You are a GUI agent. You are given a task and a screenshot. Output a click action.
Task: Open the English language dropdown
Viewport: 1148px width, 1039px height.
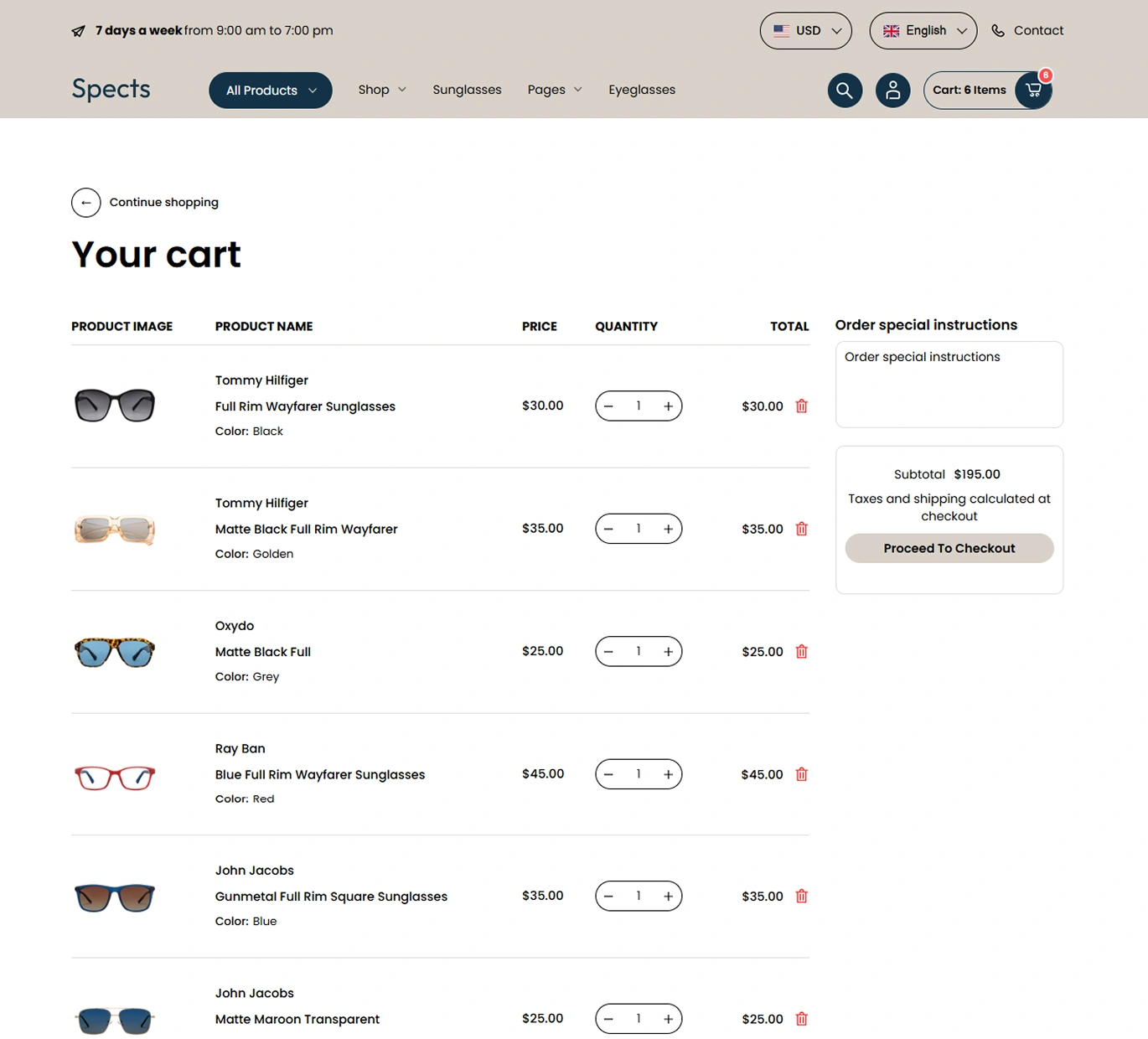pyautogui.click(x=923, y=31)
